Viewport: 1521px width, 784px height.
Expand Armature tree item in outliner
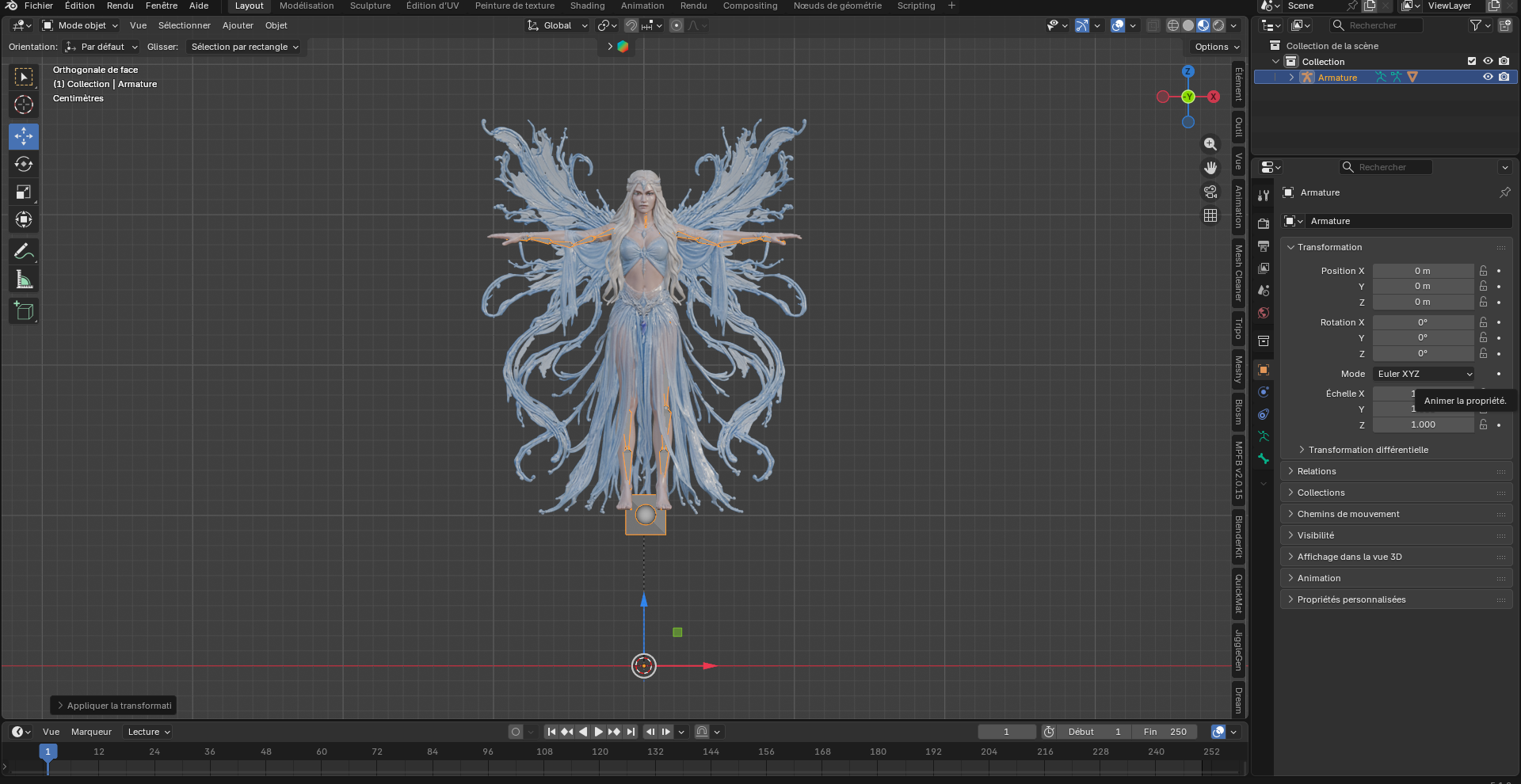[x=1291, y=77]
